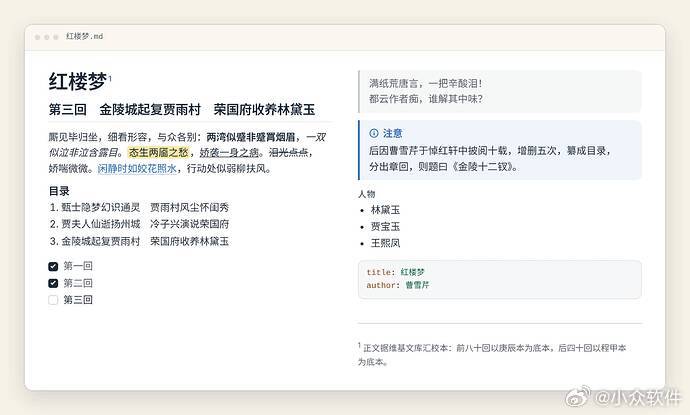Open the link 闲静时如姣花照水

[x=137, y=169]
